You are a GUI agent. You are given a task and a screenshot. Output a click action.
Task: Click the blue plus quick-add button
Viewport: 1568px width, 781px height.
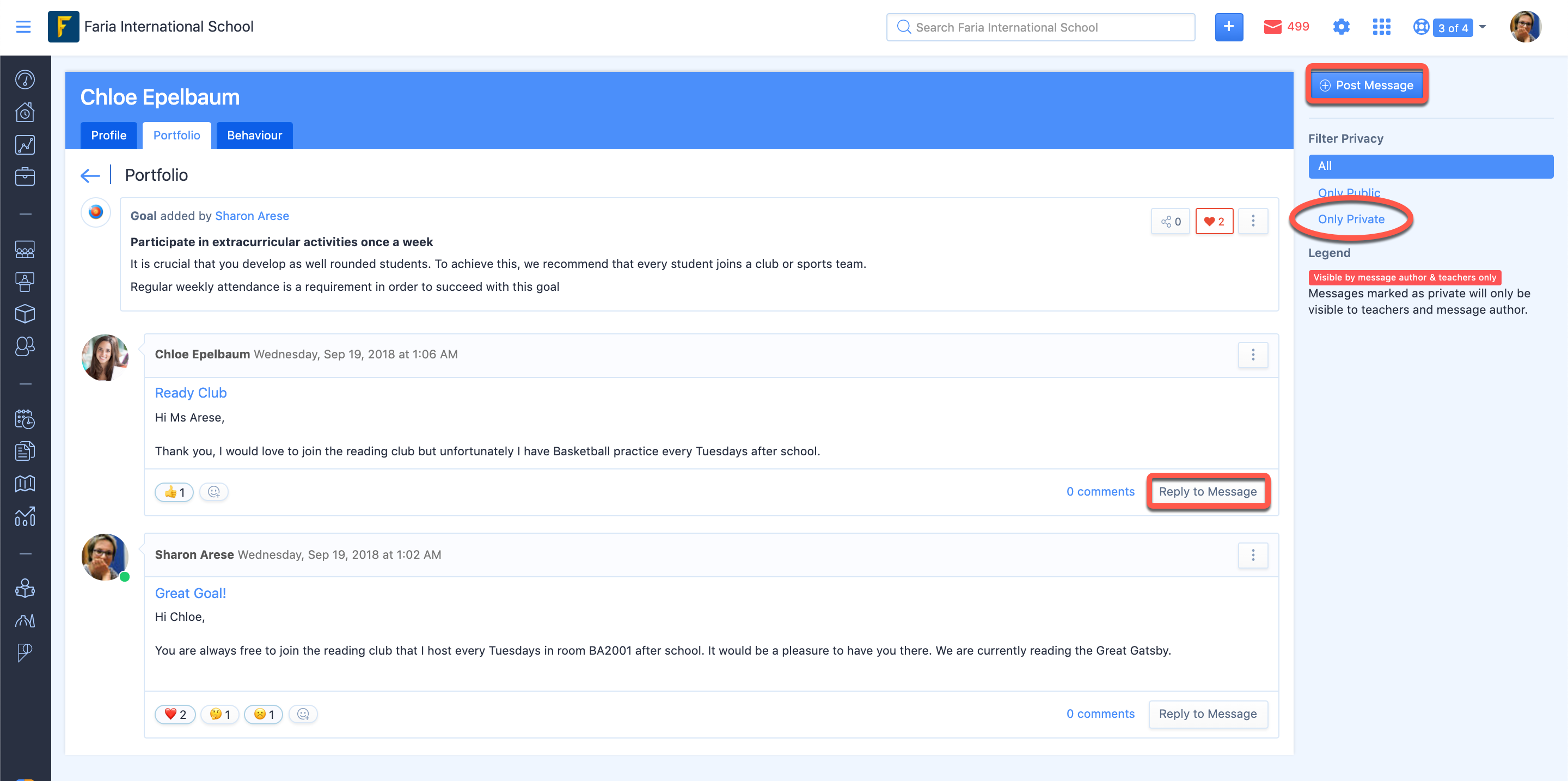(1228, 27)
